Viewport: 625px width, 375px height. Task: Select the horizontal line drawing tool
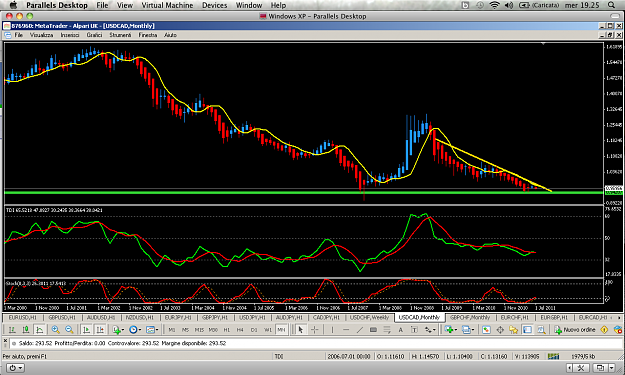pos(346,330)
